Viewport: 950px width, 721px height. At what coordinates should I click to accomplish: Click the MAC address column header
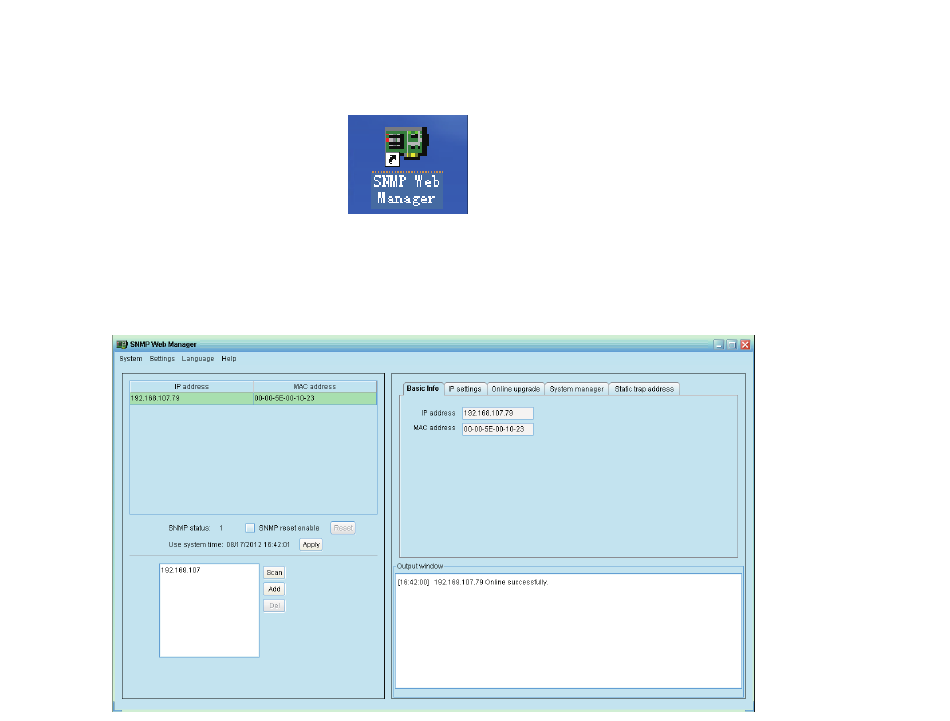tap(314, 387)
